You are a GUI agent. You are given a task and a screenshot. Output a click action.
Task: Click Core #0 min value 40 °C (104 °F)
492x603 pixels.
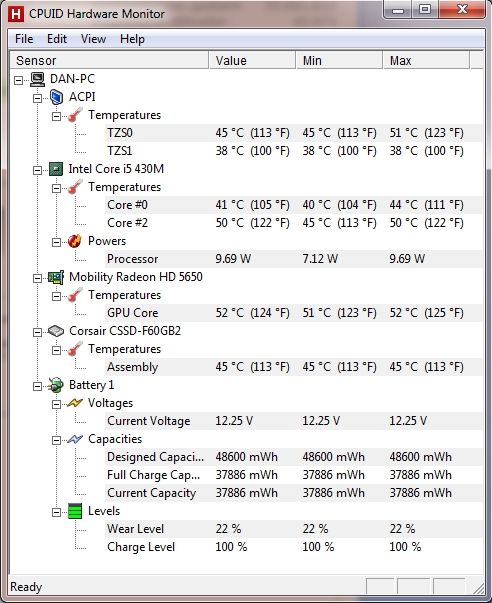tap(340, 205)
